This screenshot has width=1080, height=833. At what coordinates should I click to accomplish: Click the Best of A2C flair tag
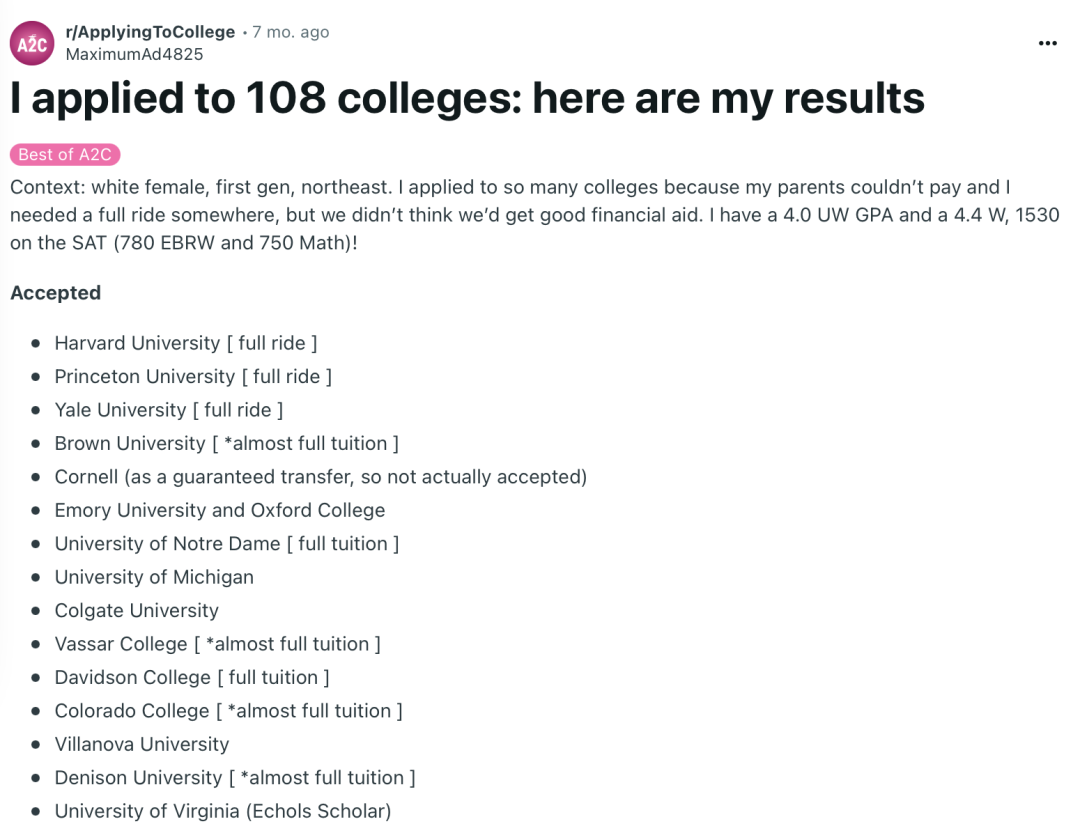pos(65,154)
